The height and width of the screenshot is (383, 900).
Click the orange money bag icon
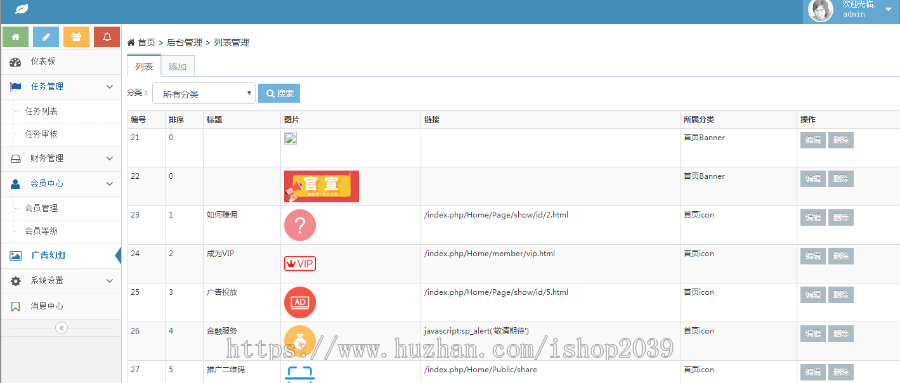pyautogui.click(x=300, y=341)
